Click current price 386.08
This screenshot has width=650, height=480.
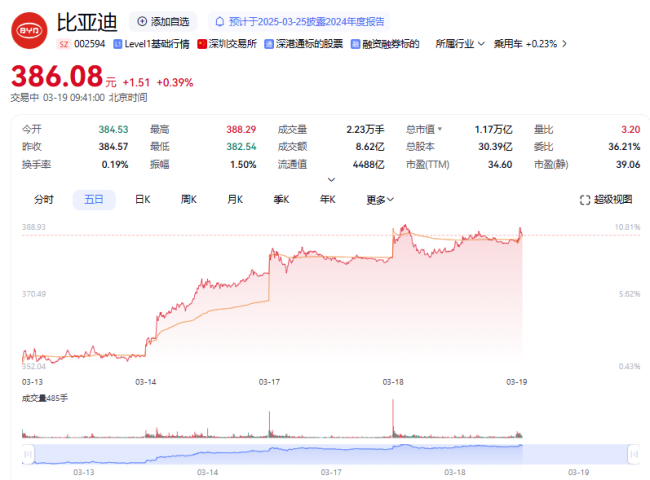(57, 76)
